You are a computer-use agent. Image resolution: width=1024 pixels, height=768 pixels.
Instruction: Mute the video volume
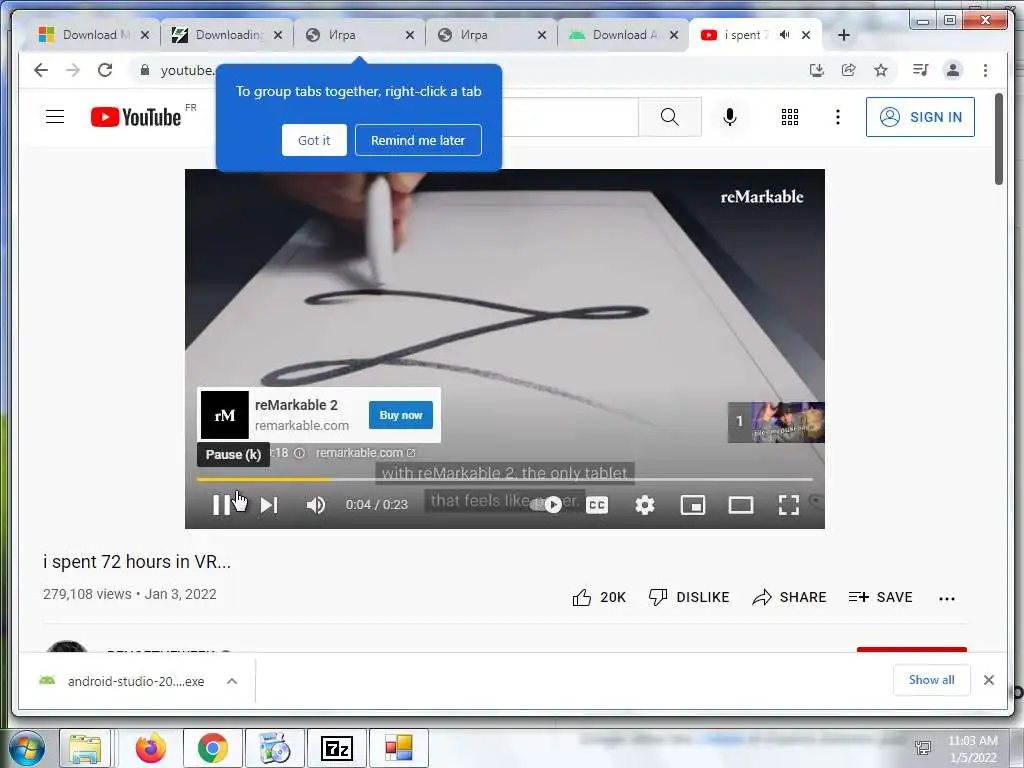[x=316, y=505]
